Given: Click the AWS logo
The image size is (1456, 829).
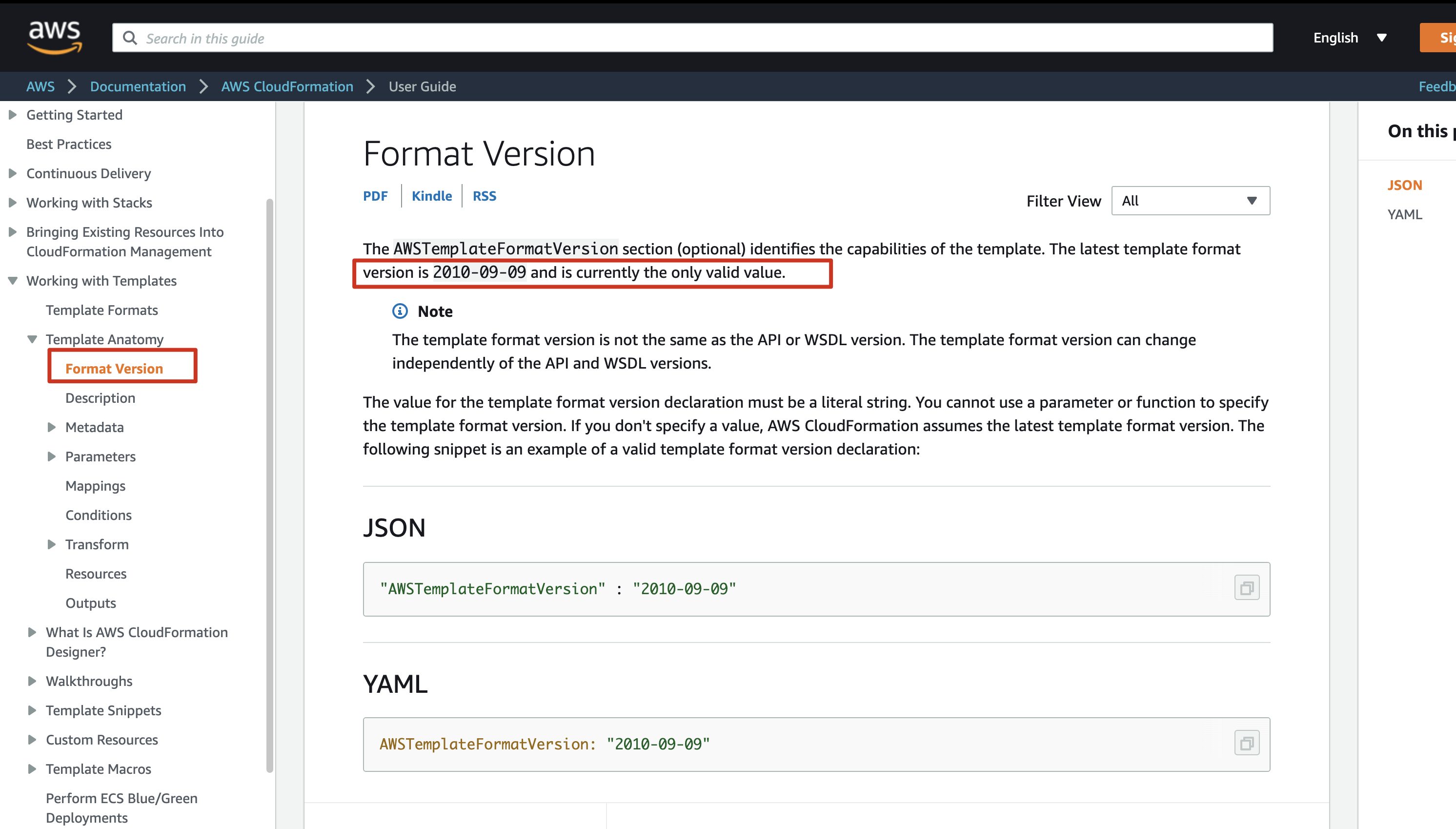Looking at the screenshot, I should coord(55,37).
